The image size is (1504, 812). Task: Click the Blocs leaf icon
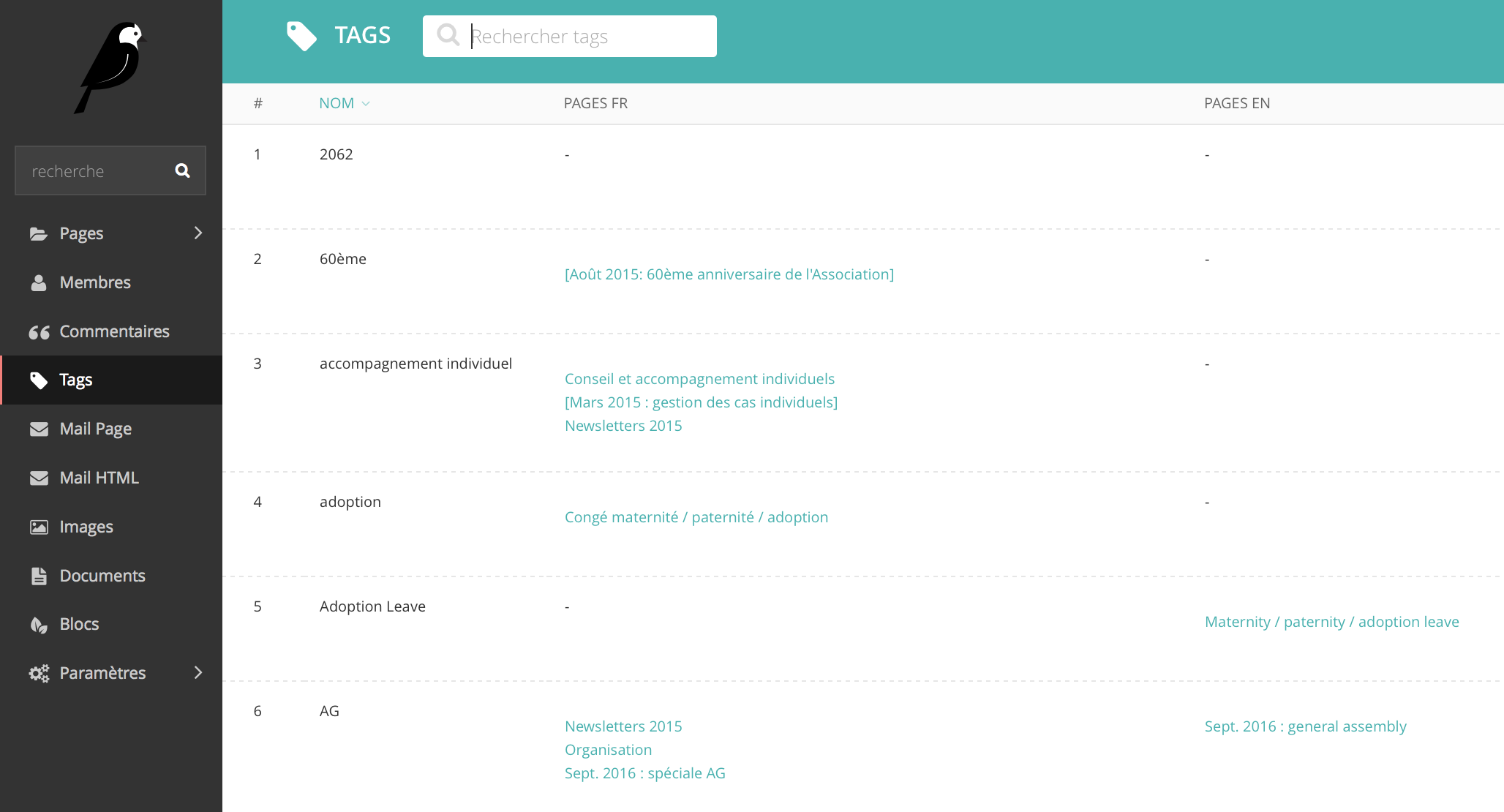tap(39, 625)
